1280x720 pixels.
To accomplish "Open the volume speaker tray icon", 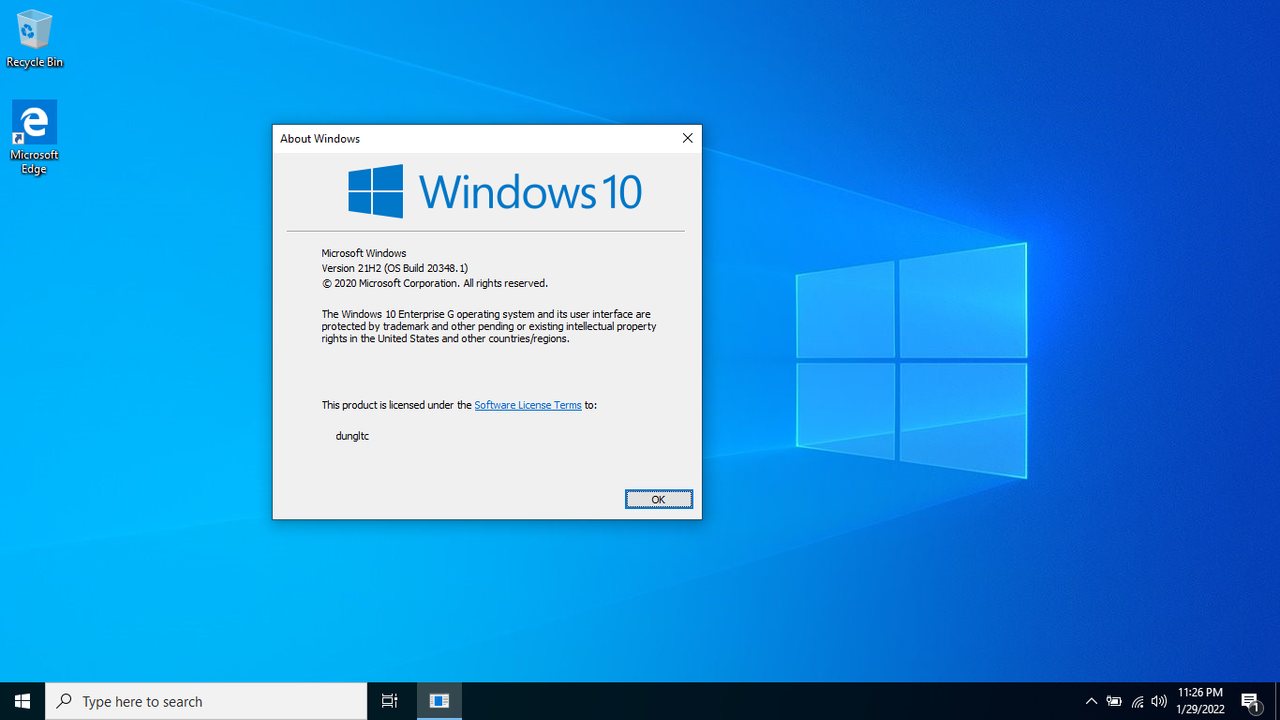I will tap(1159, 701).
